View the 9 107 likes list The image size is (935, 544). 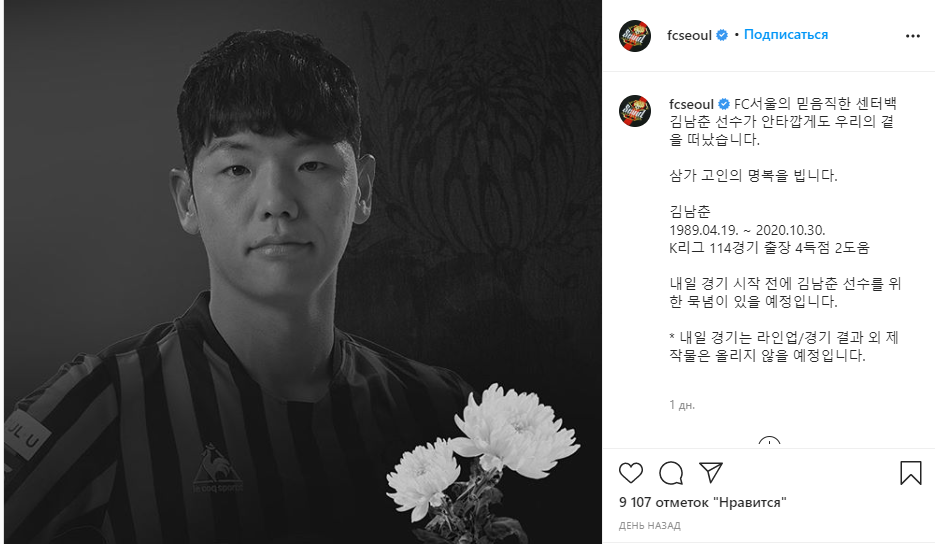pos(702,502)
